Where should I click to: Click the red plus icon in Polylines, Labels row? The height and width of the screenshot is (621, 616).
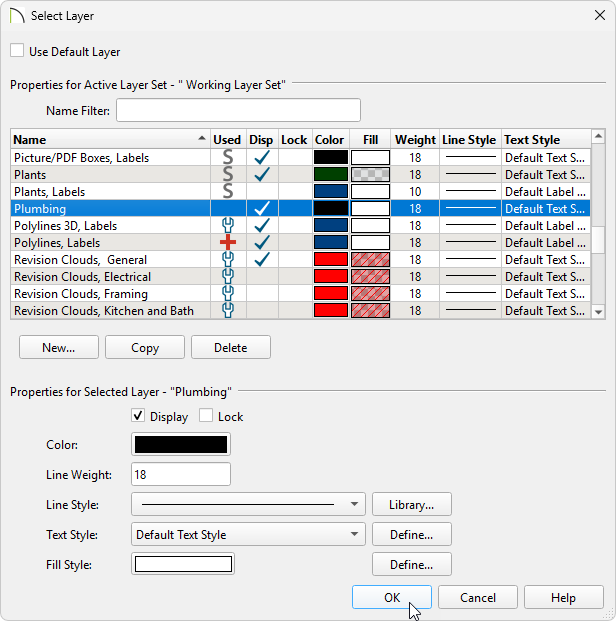[x=228, y=242]
